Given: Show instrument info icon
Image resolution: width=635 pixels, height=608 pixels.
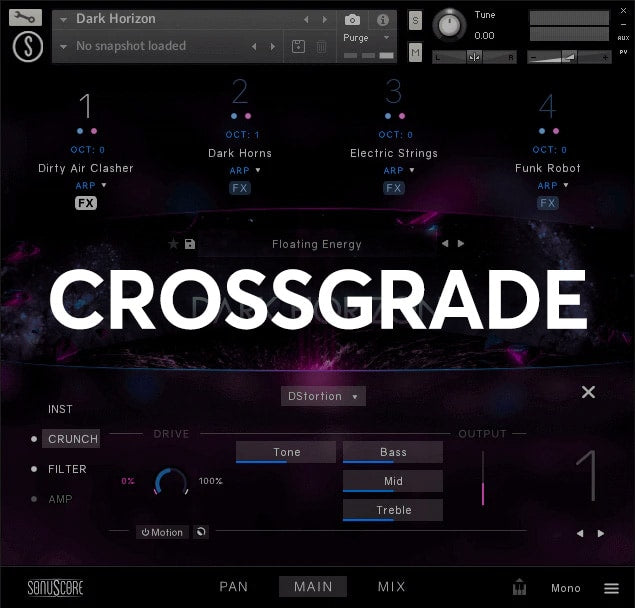Looking at the screenshot, I should (x=383, y=19).
